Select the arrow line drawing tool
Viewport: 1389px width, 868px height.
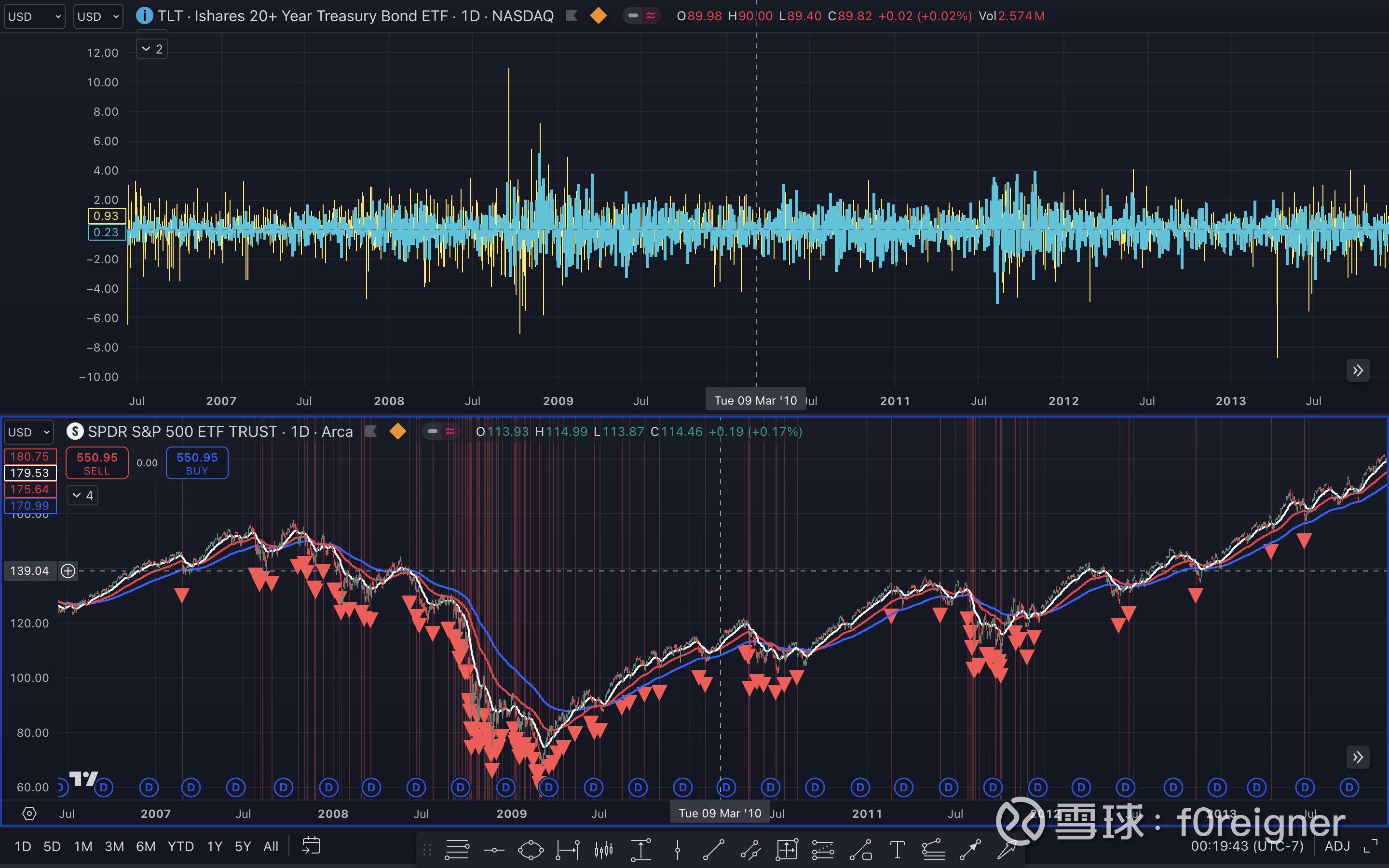pos(970,849)
